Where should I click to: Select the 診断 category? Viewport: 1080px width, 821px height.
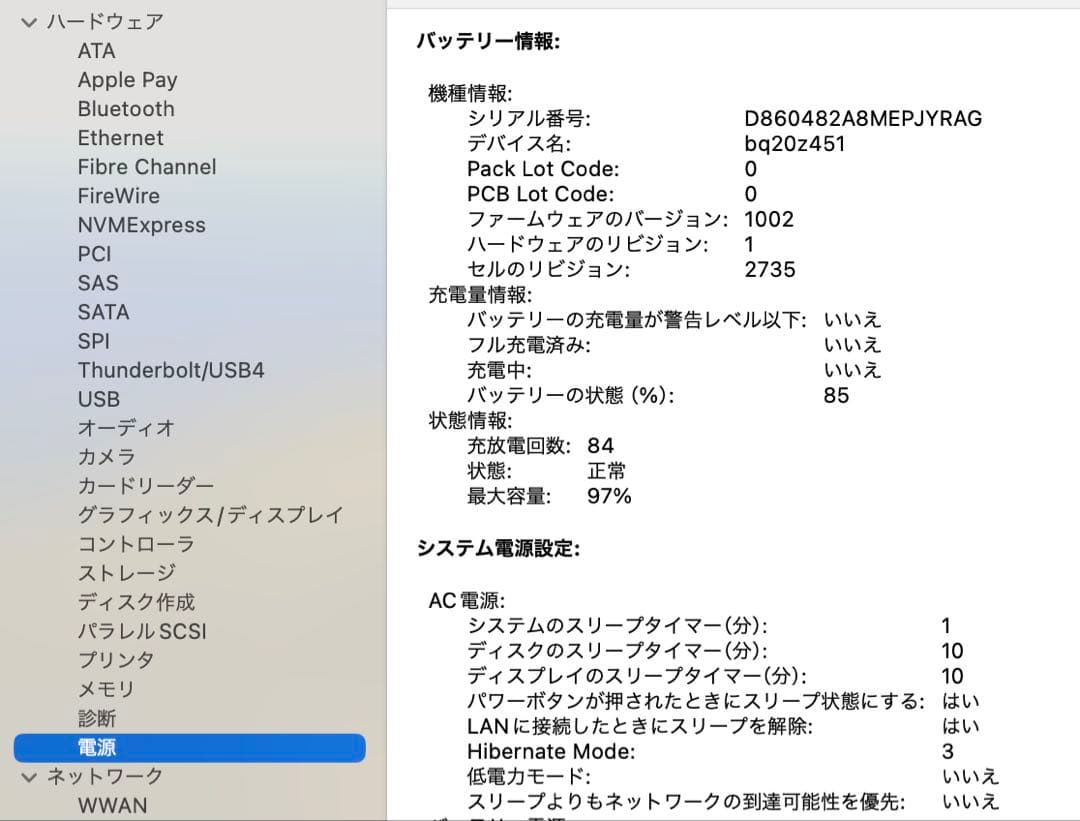click(95, 718)
